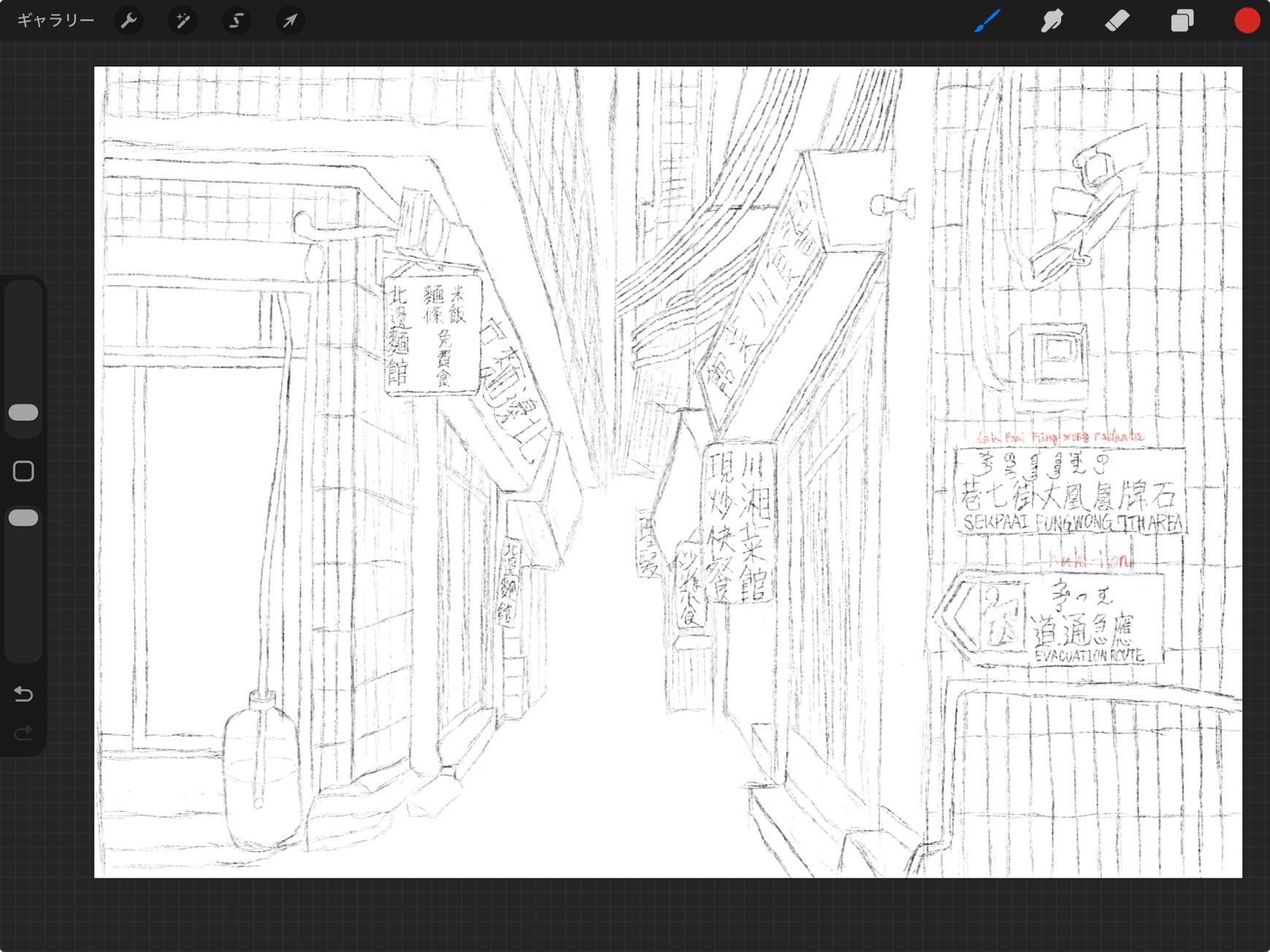Undo the last stroke
This screenshot has width=1270, height=952.
pos(23,694)
